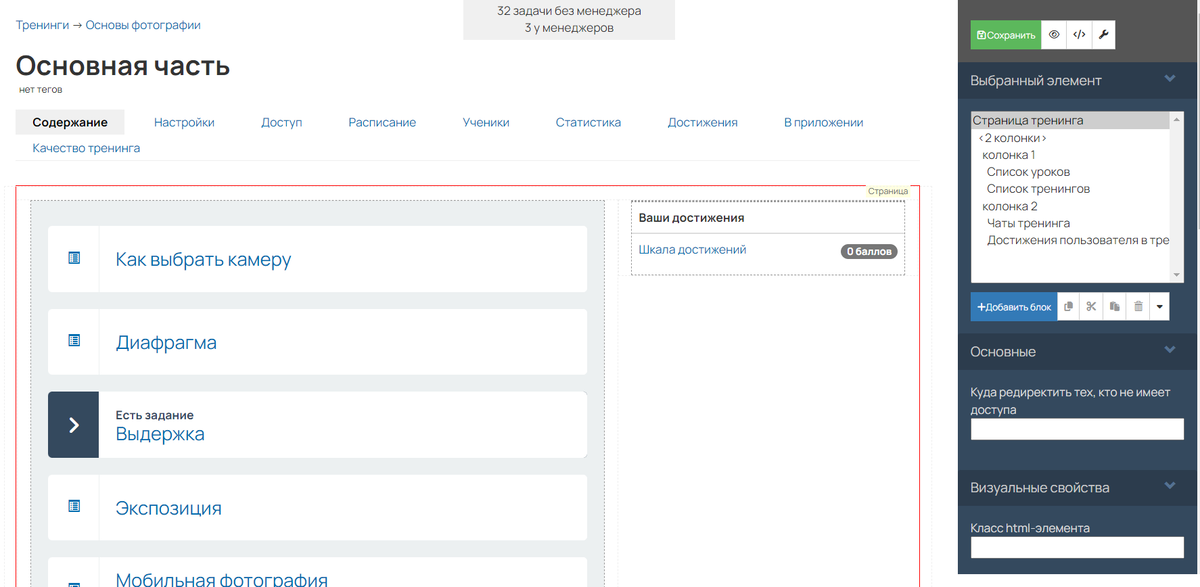Click the Сохранить button
The image size is (1200, 587).
click(1006, 35)
